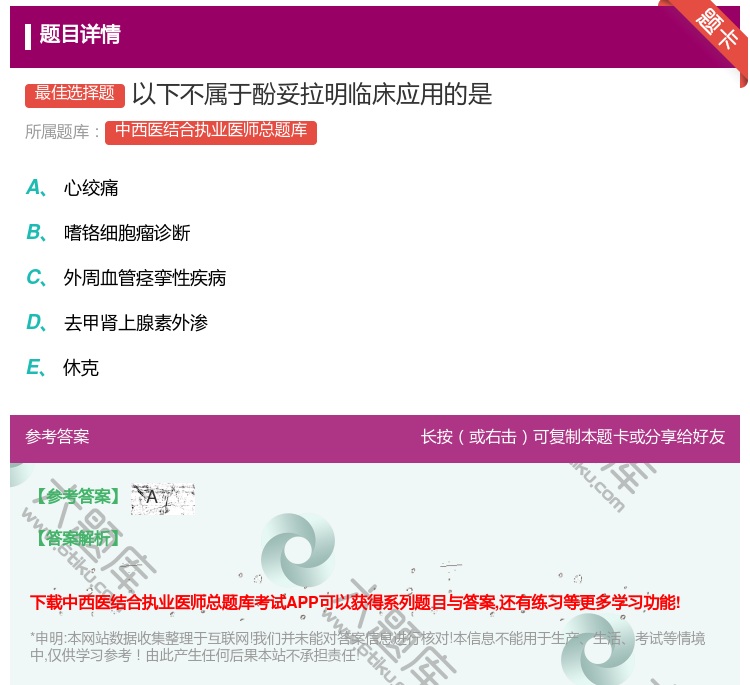
Task: Select answer option B 嗜铬细胞瘤诊断
Action: 108,233
